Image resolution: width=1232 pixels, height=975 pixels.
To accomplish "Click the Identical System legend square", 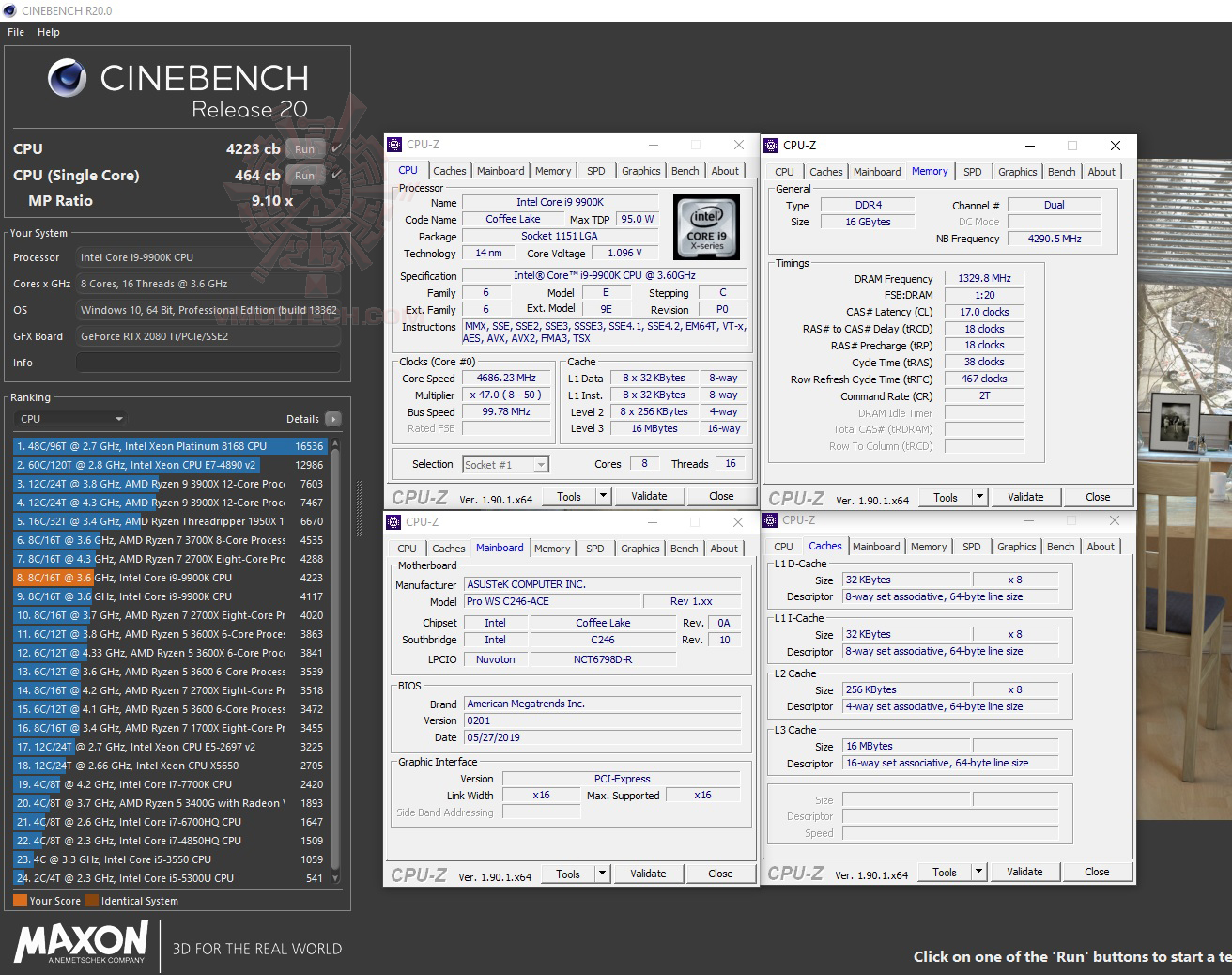I will click(x=91, y=900).
